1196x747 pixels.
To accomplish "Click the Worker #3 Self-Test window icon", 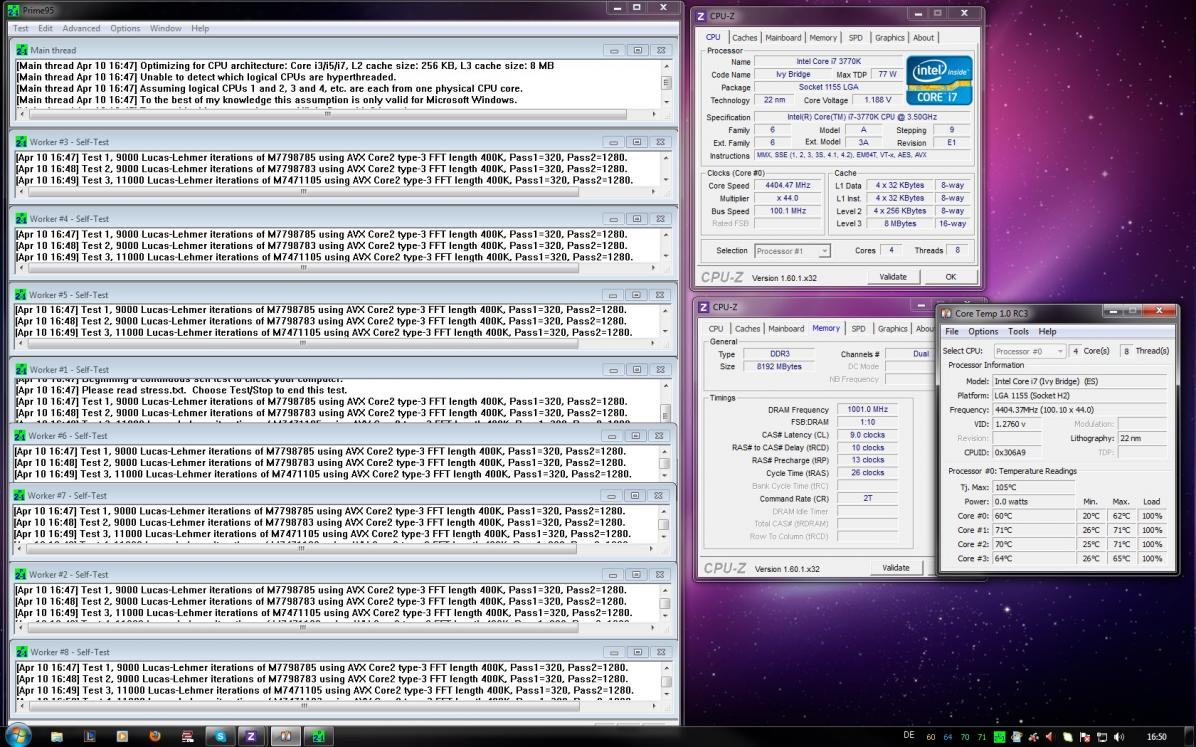I will pyautogui.click(x=21, y=142).
